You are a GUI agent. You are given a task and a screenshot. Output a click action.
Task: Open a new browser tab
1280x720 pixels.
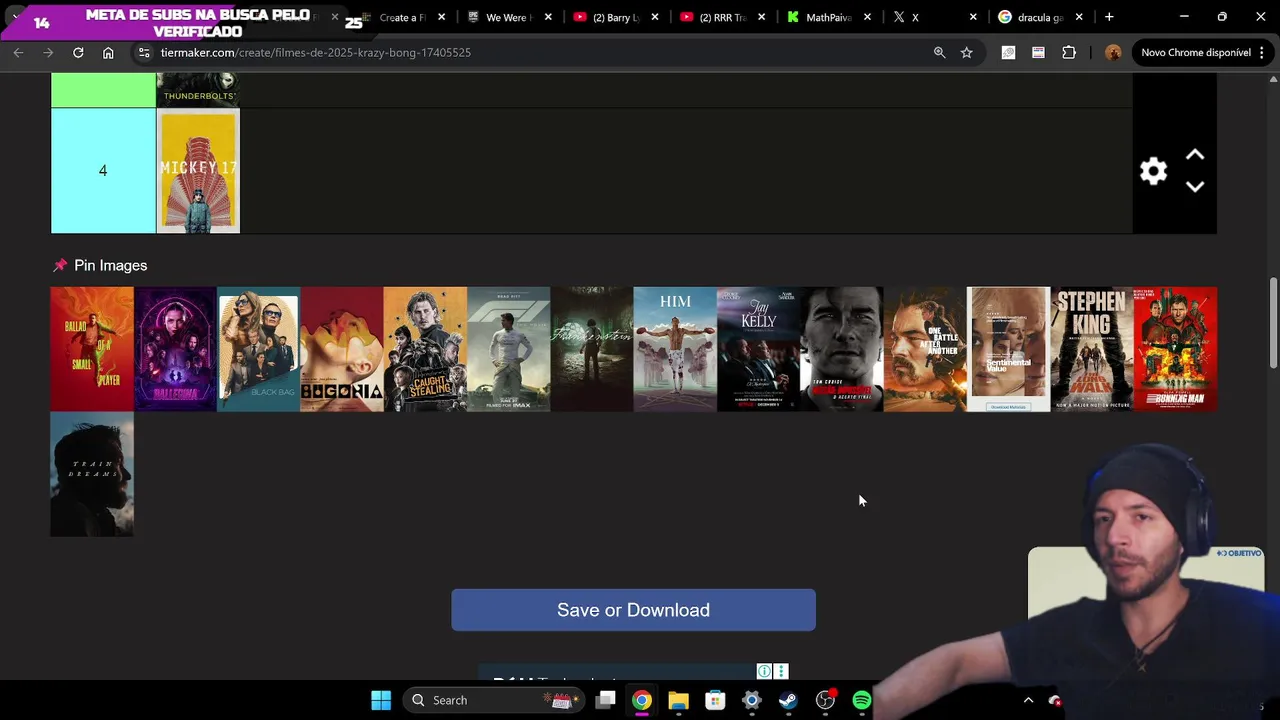coord(1109,17)
